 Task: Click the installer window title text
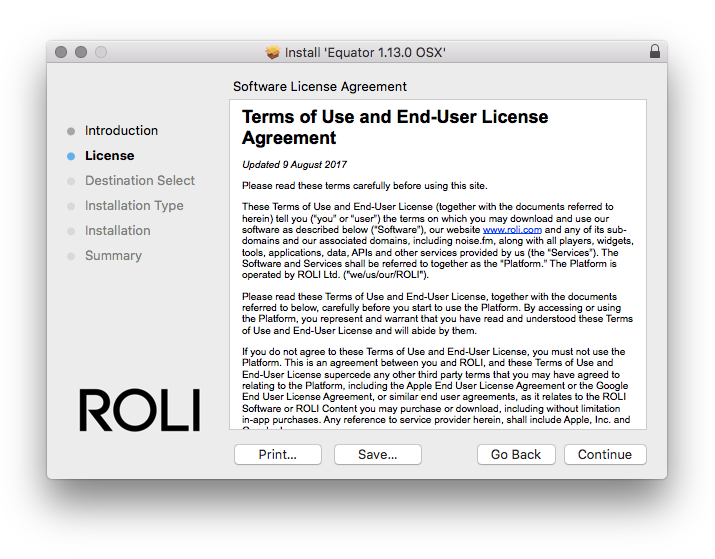[365, 52]
